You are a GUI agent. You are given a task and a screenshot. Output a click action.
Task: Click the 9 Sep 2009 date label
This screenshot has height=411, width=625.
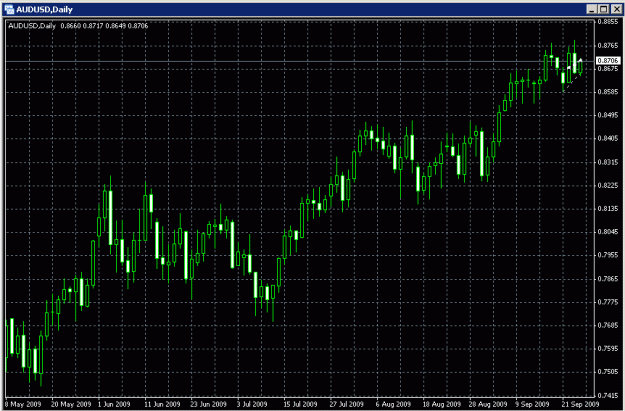(x=532, y=404)
